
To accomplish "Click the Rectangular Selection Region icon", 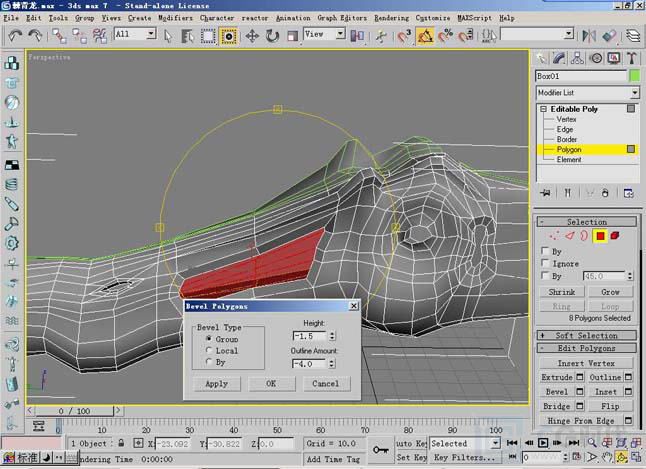I will pos(208,36).
